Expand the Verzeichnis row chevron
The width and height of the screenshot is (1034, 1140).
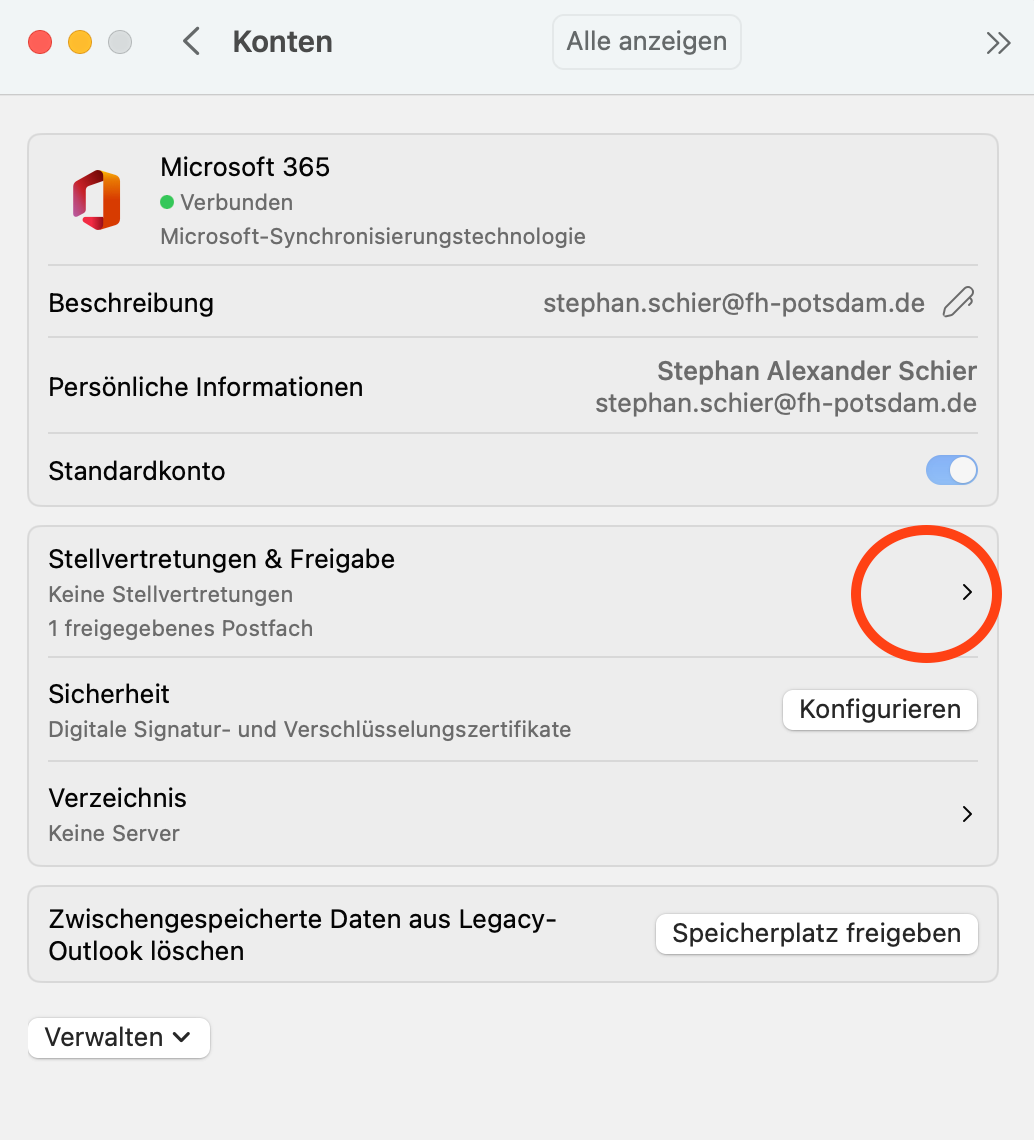tap(966, 814)
